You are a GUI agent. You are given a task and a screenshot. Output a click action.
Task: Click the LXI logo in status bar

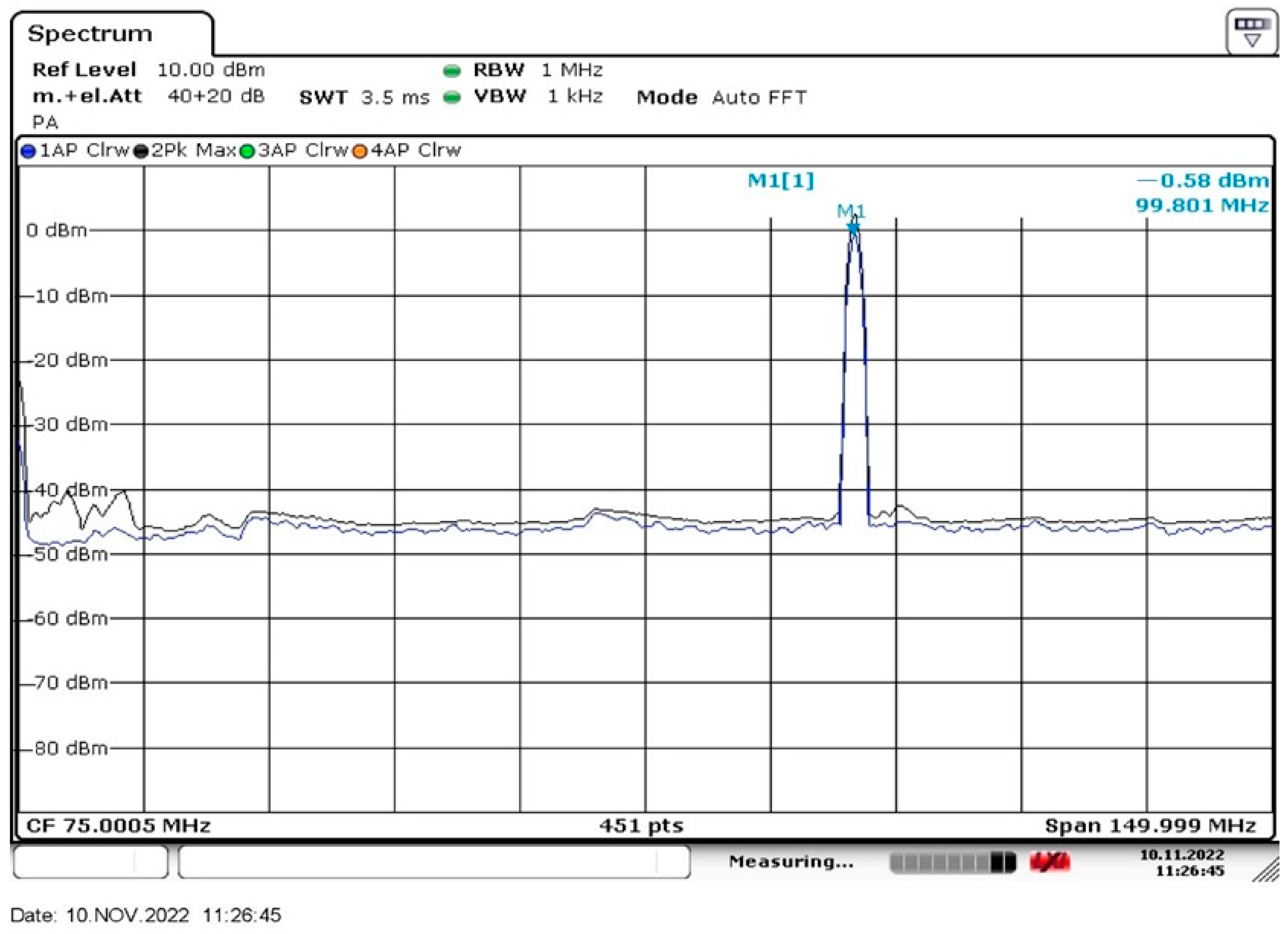click(x=1049, y=862)
